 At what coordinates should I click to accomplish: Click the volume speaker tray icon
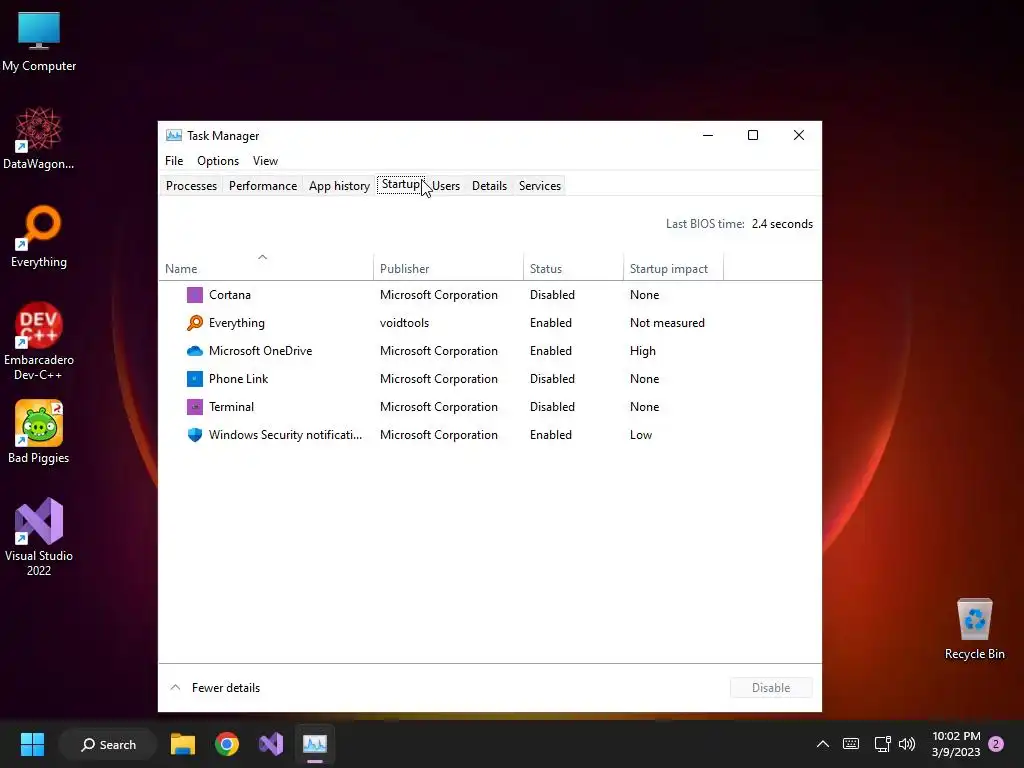coord(907,744)
